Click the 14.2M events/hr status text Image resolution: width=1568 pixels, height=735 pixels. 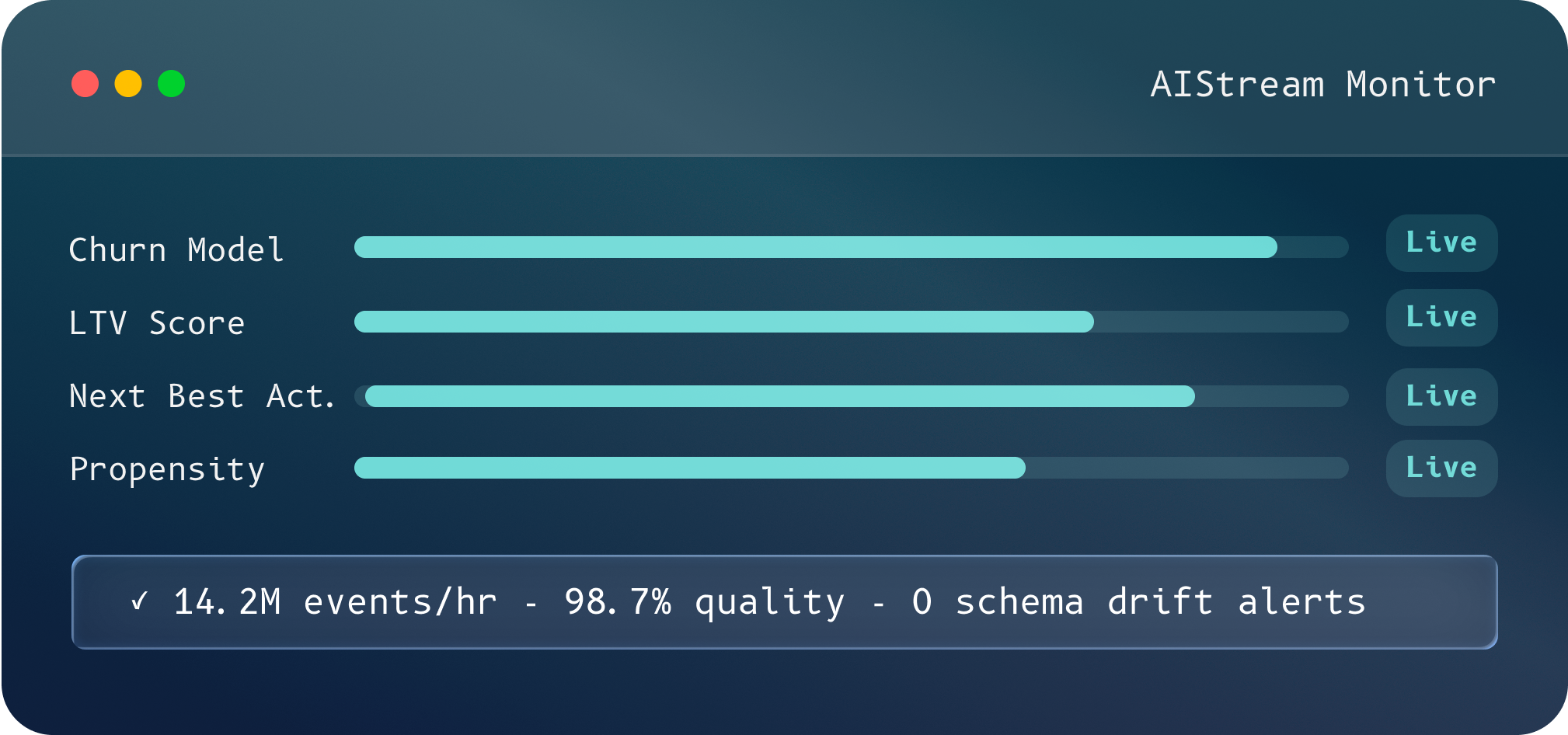pyautogui.click(x=335, y=602)
